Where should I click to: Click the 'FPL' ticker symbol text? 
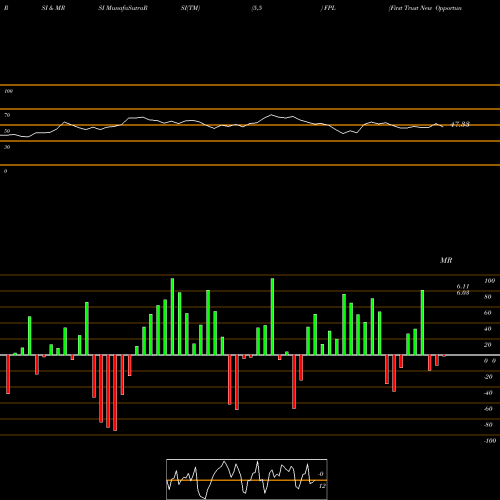click(x=330, y=8)
